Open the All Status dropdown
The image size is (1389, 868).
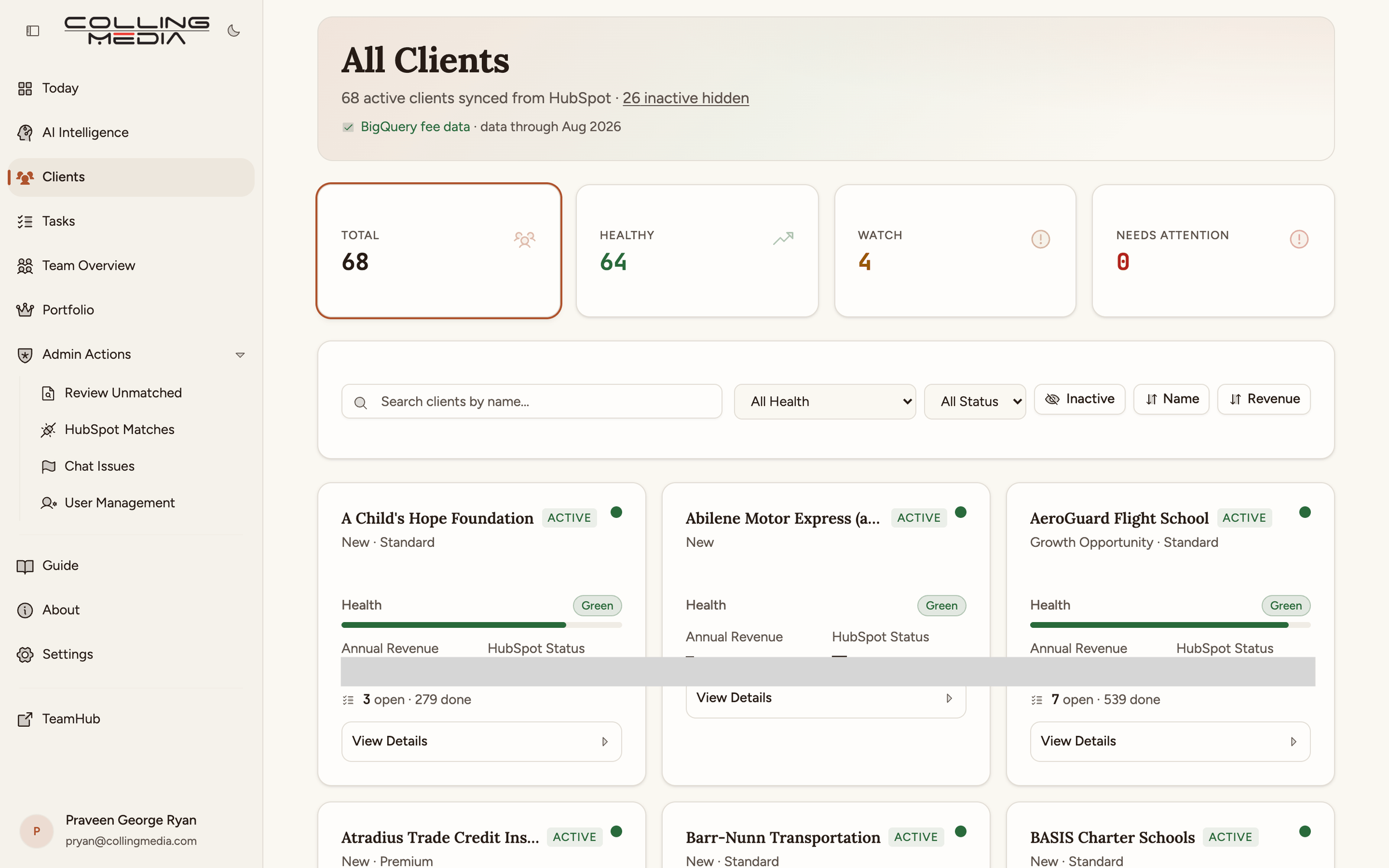pyautogui.click(x=975, y=402)
